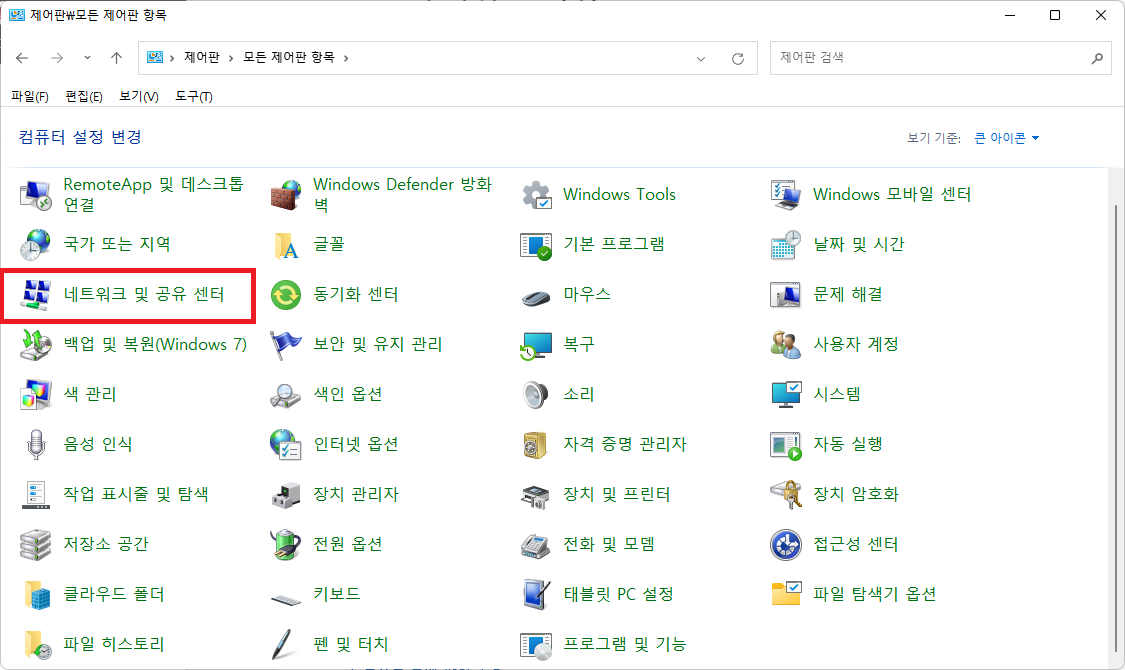
Task: Click the 펜 및 터치 pen icon
Action: coord(284,644)
